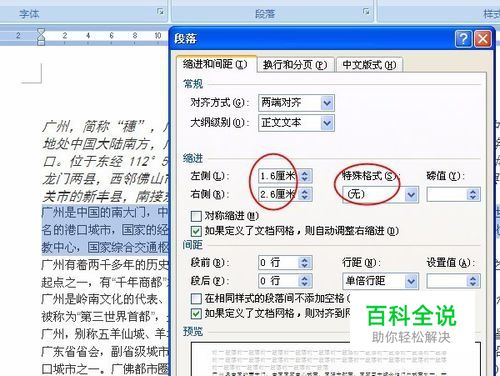Image resolution: width=500 pixels, height=376 pixels.
Task: Open the 字体 group dialog launcher
Action: click(x=161, y=12)
